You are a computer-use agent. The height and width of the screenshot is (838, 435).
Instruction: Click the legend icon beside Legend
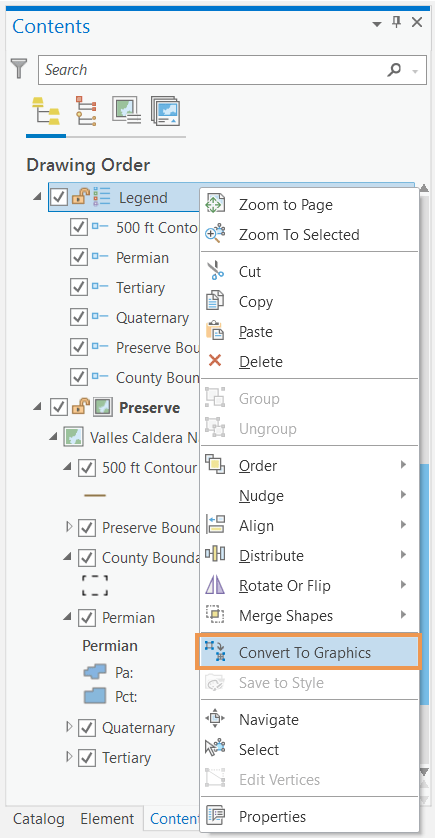click(x=102, y=198)
